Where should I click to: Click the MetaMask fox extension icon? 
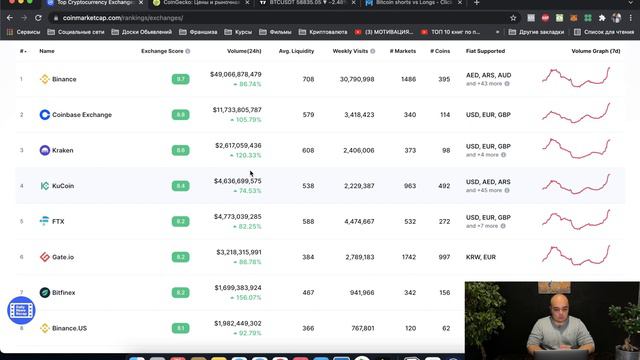[574, 18]
